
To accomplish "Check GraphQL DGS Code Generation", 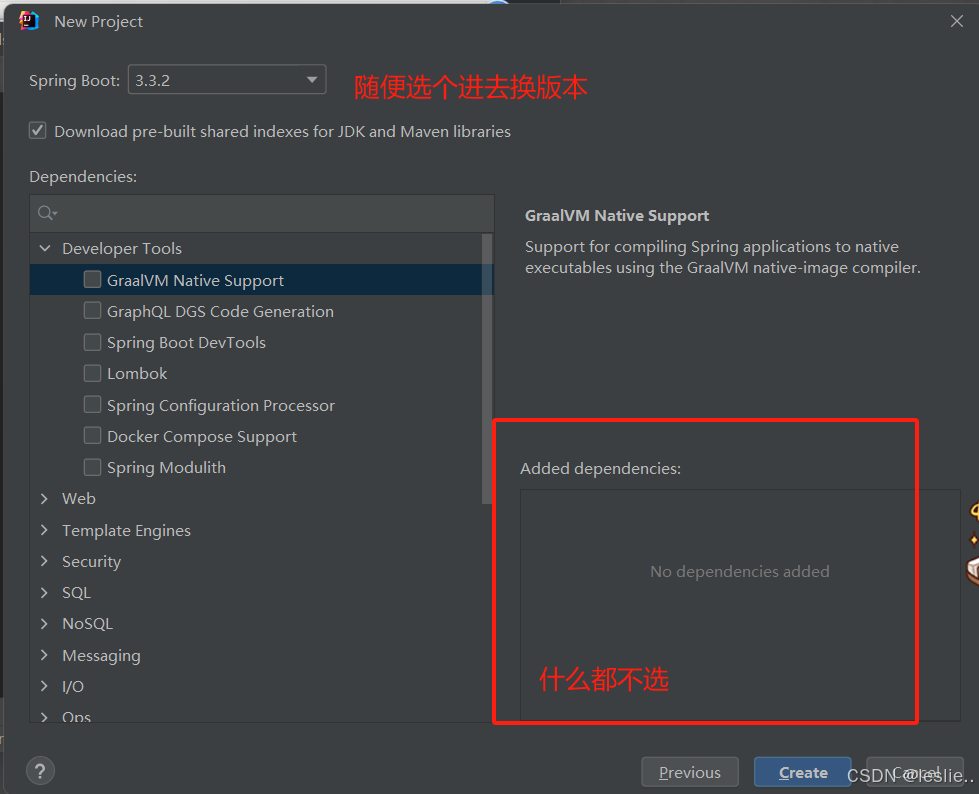I will [x=92, y=310].
